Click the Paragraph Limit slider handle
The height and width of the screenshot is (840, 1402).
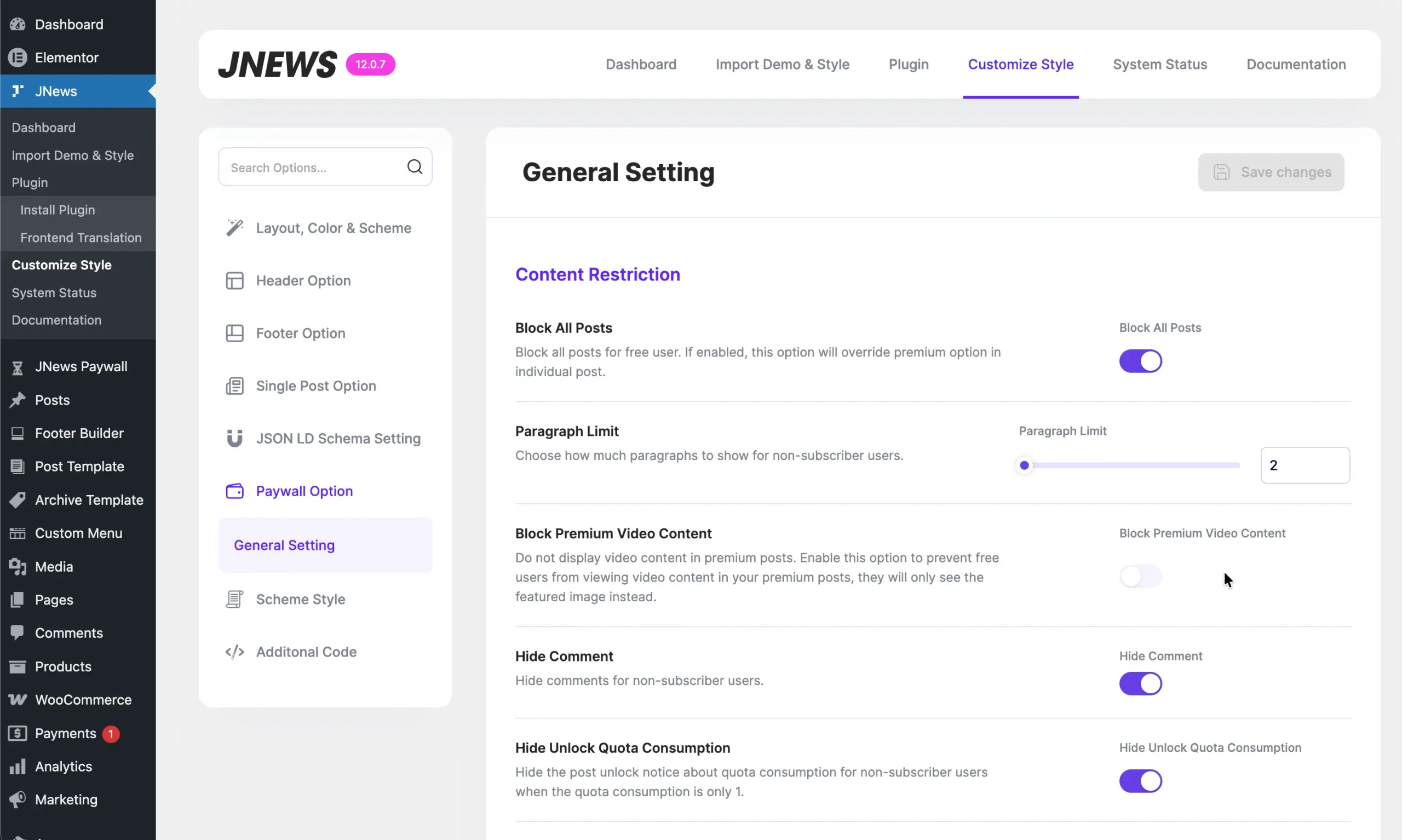click(x=1024, y=465)
